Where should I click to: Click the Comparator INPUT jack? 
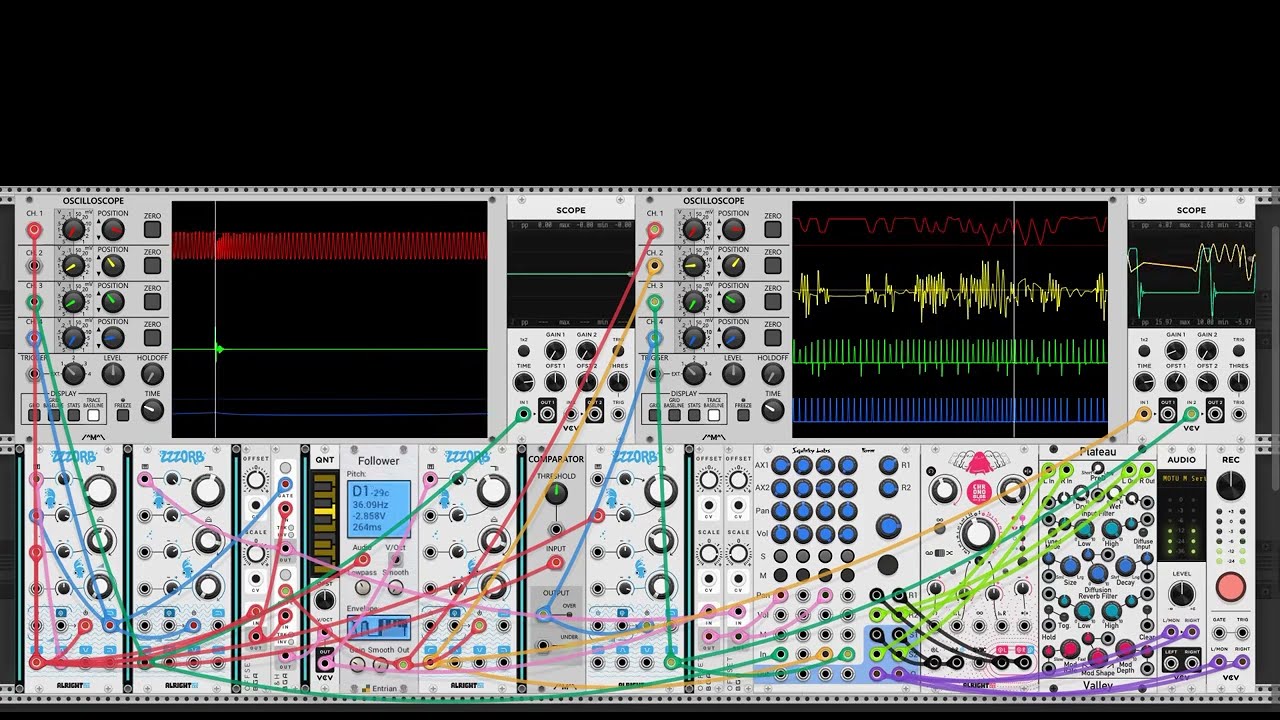click(556, 563)
